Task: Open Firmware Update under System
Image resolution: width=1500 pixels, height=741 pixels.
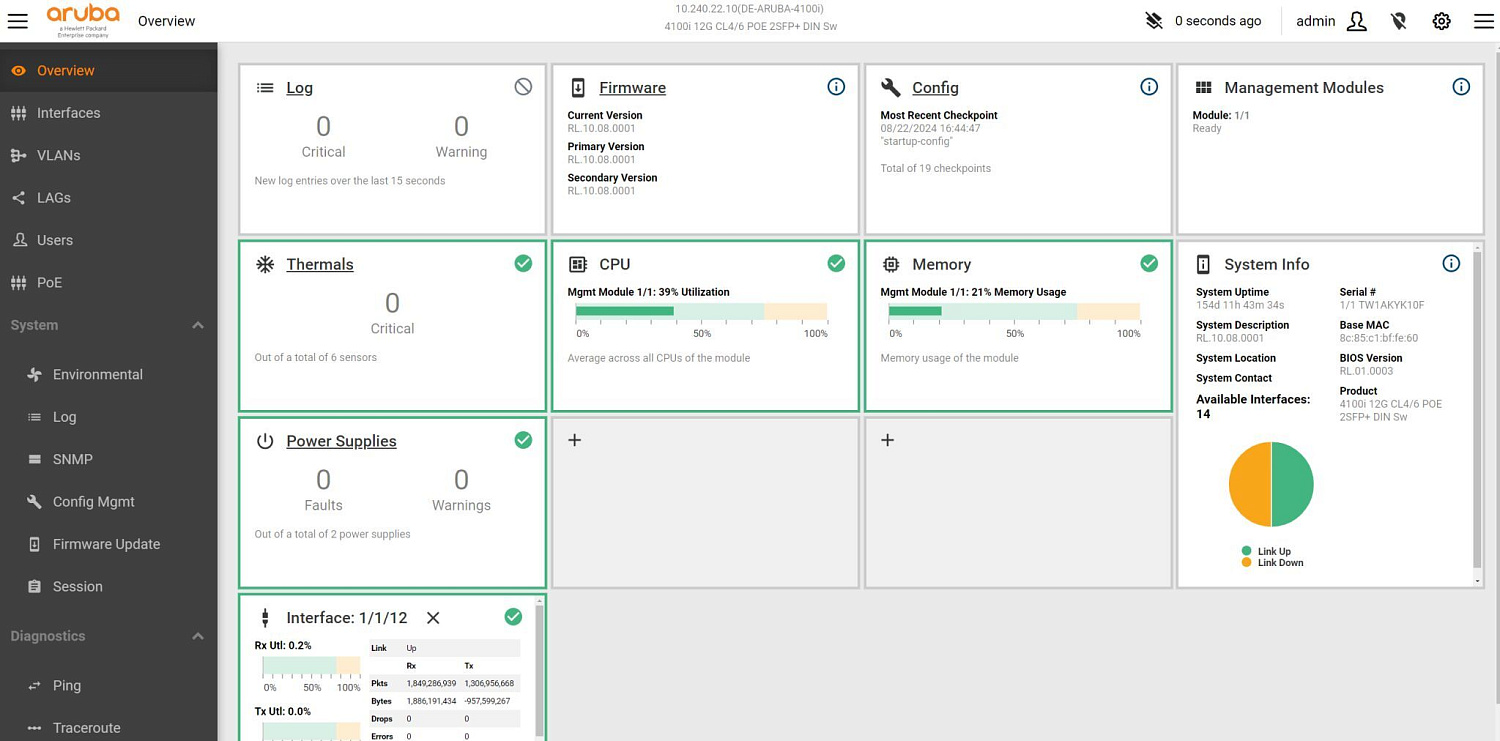Action: coord(108,544)
